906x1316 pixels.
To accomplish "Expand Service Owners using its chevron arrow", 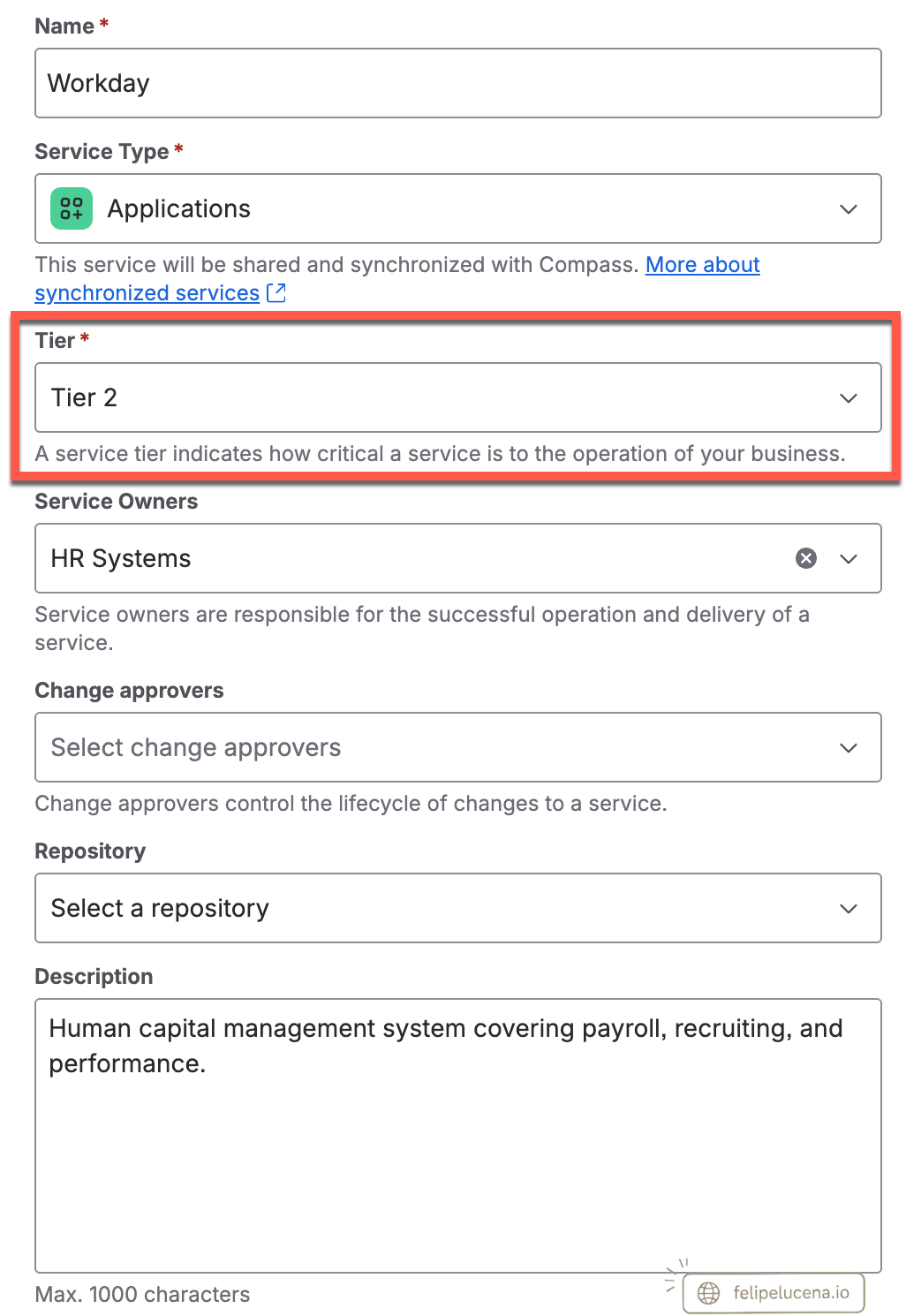I will tap(849, 559).
